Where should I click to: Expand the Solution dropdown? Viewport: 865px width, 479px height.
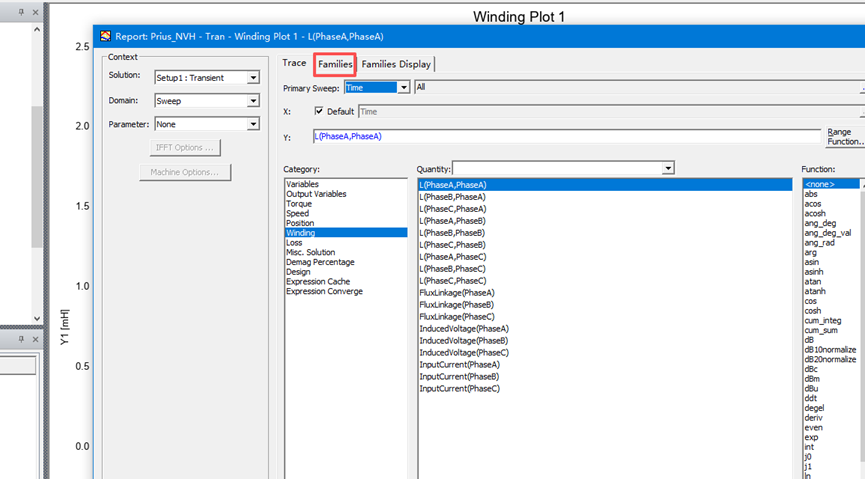(x=253, y=78)
